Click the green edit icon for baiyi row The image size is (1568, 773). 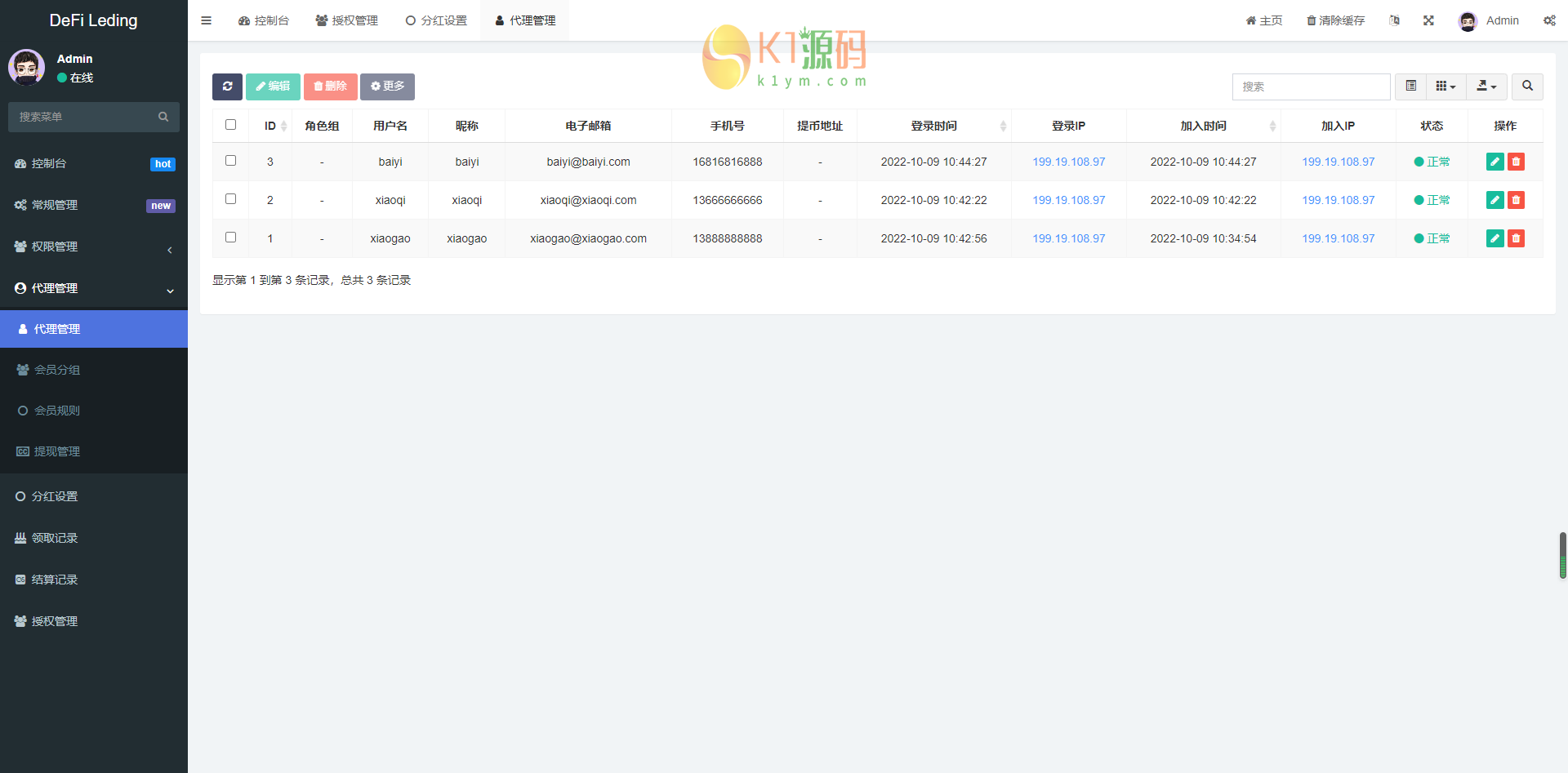[1494, 162]
